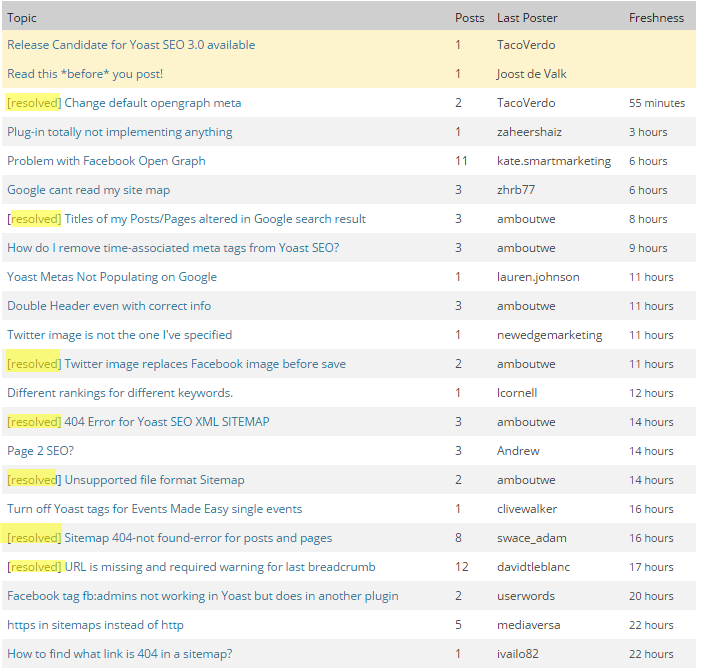Screen dimensions: 713x670
Task: Click freshness value '8 hours'
Action: click(648, 219)
